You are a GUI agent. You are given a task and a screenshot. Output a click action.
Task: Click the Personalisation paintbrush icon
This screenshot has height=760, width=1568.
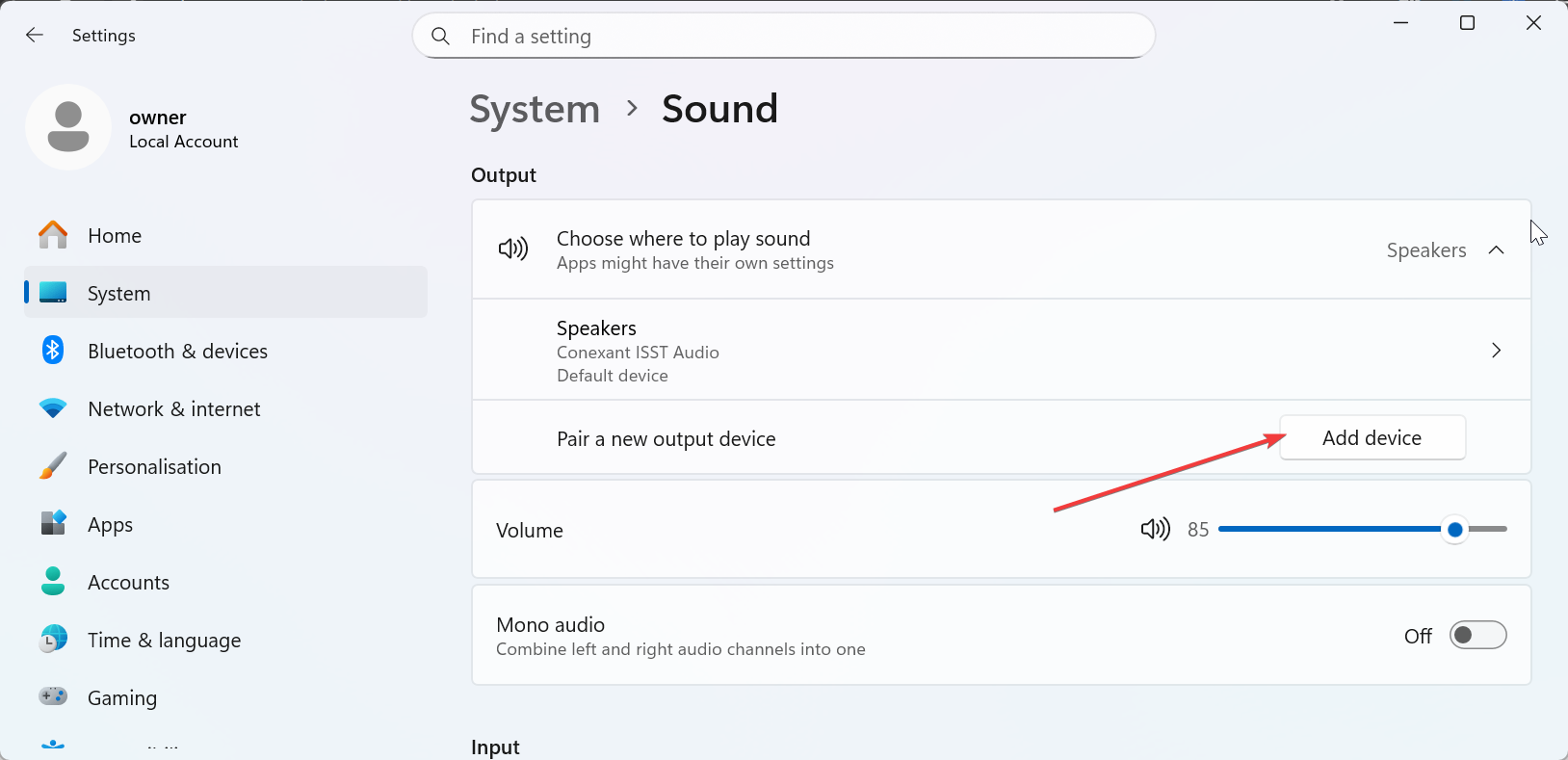tap(53, 466)
